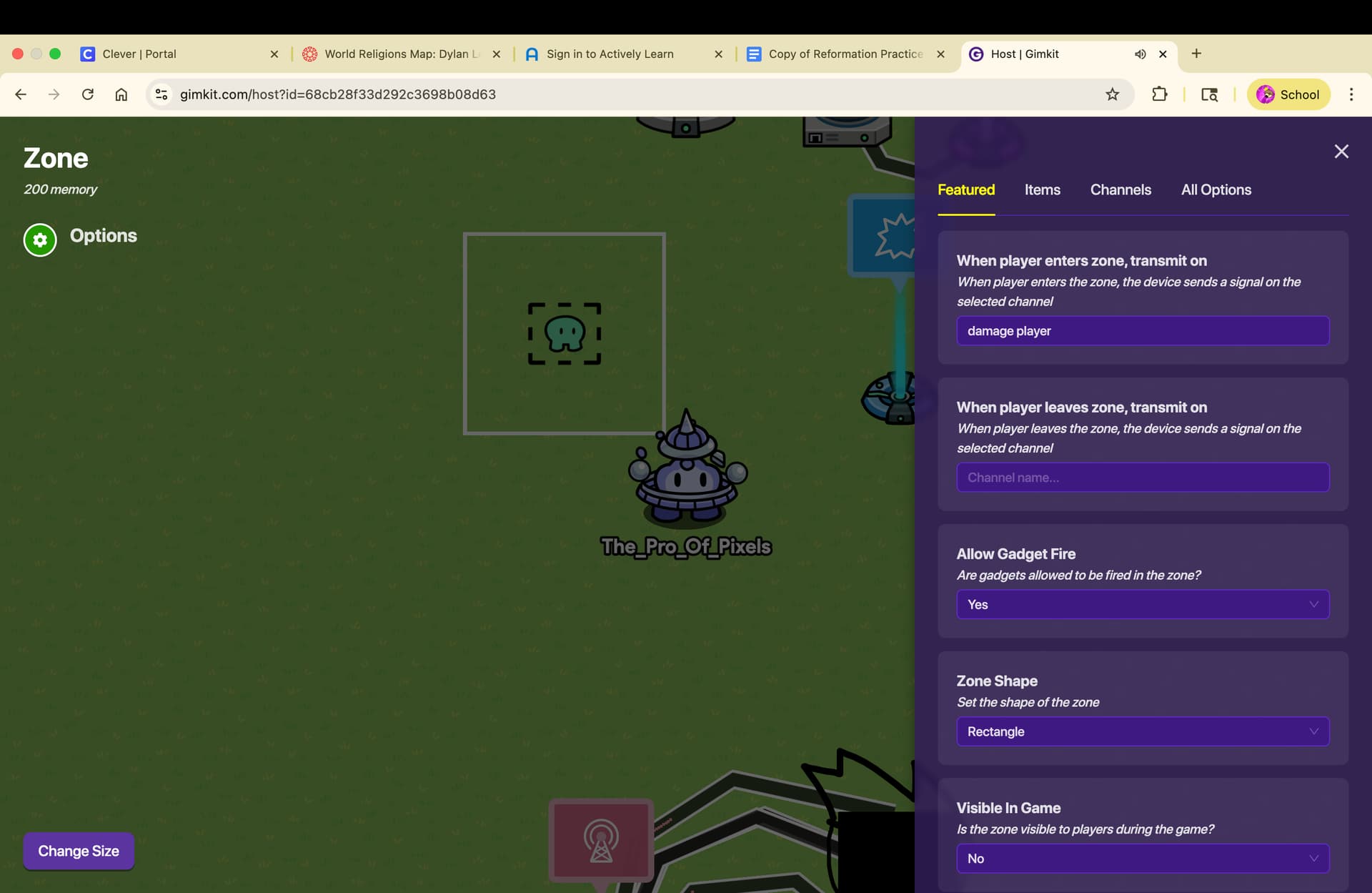Viewport: 1372px width, 893px height.
Task: Click the site info icon in address bar
Action: (x=162, y=94)
